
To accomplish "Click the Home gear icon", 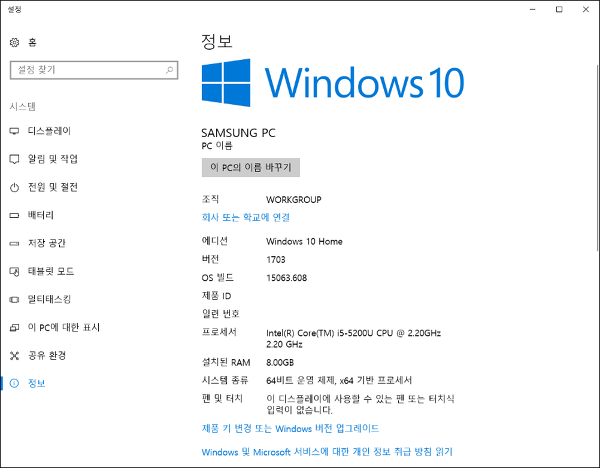I will 15,42.
